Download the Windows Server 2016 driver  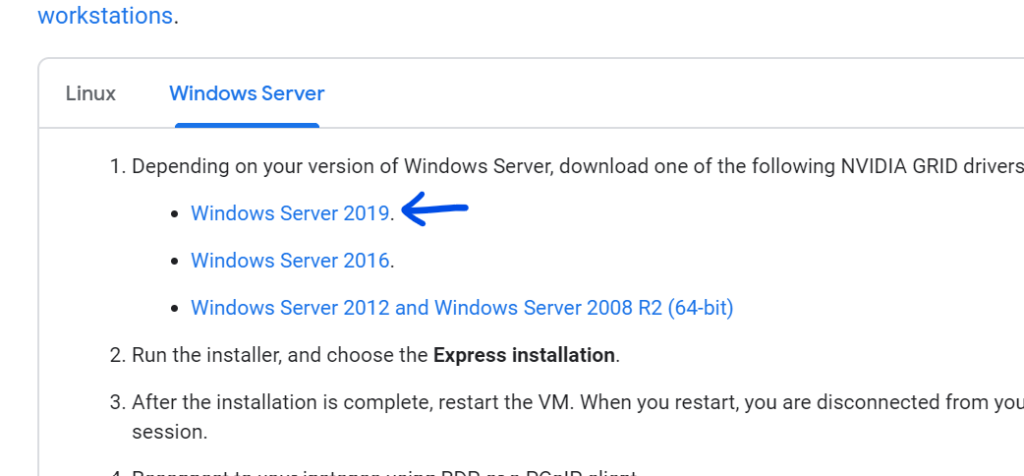tap(290, 261)
